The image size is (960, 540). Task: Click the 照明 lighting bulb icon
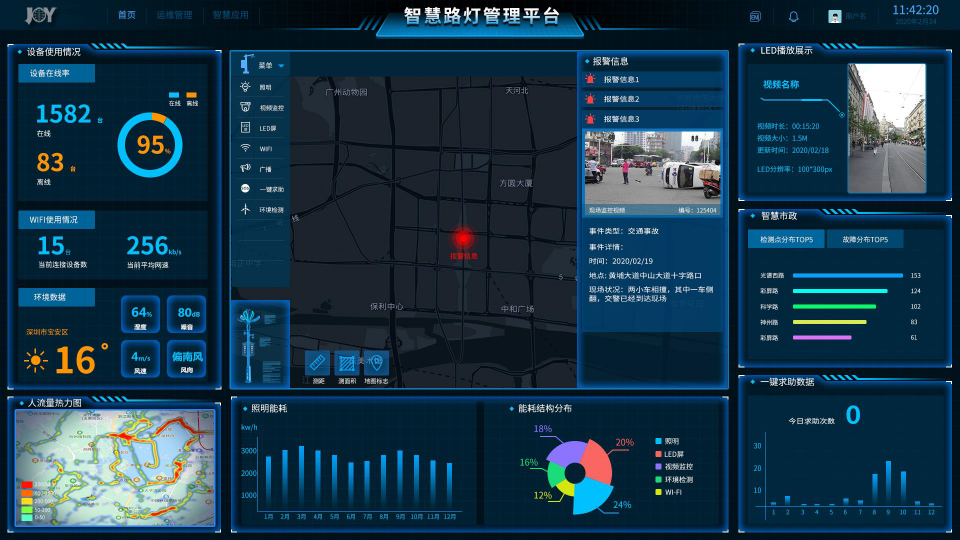245,87
